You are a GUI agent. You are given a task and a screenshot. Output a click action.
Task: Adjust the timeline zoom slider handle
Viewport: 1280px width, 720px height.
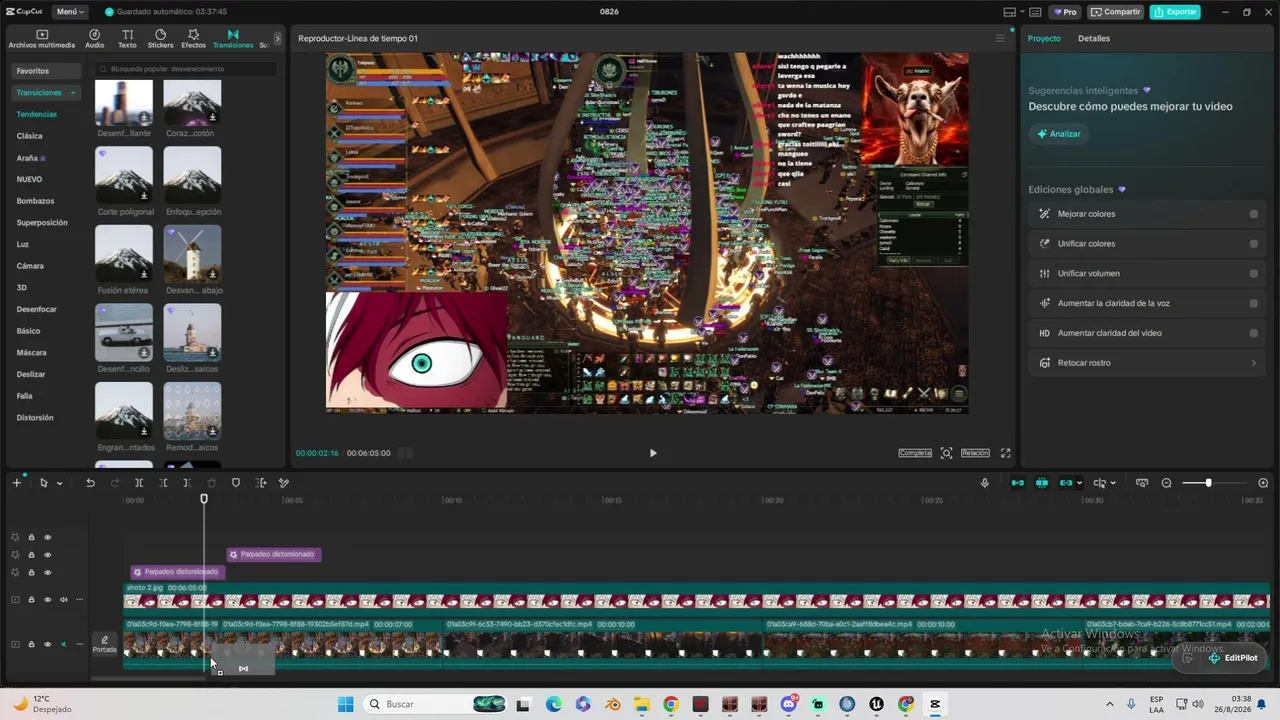[1208, 483]
